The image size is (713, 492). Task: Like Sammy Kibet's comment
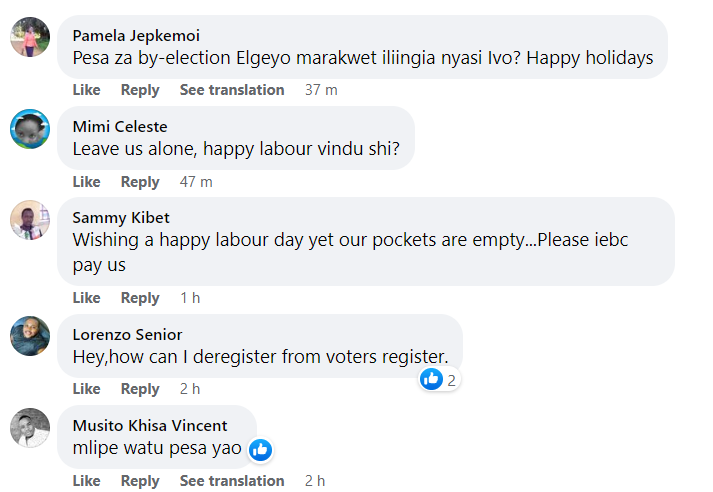[87, 298]
